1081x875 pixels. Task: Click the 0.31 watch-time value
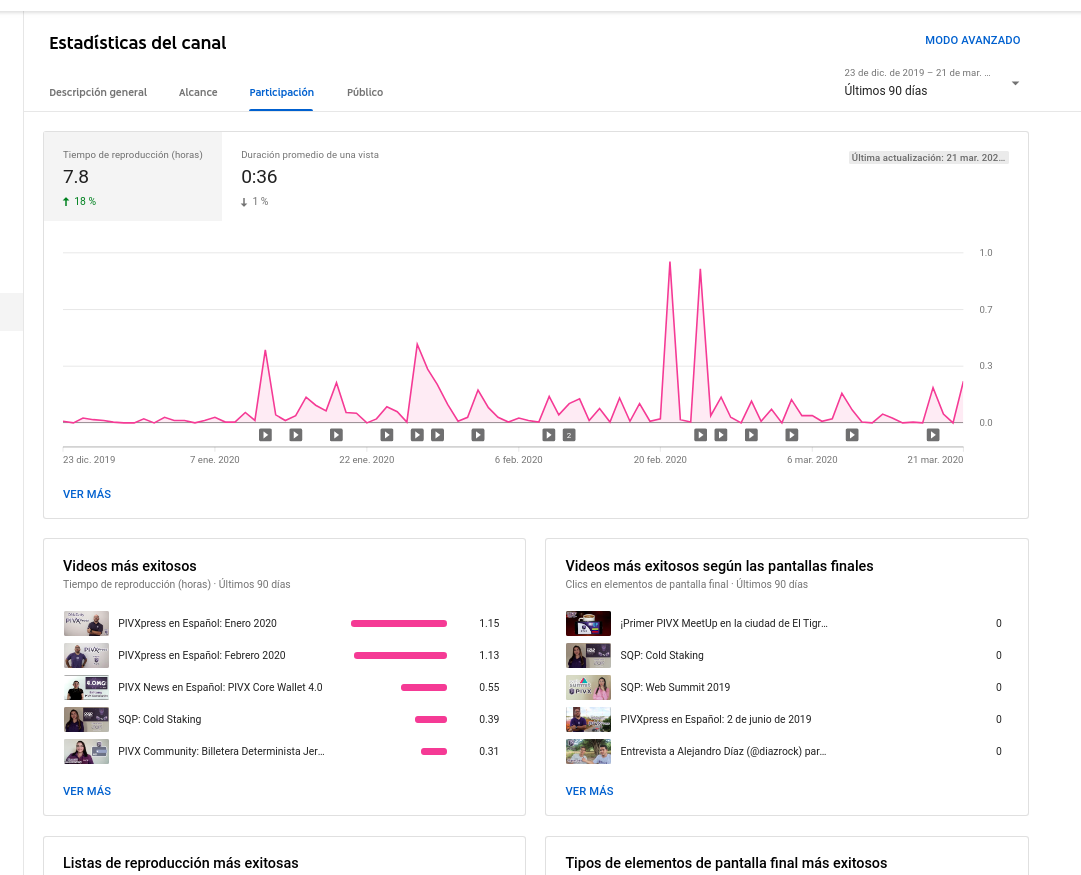[x=489, y=752]
